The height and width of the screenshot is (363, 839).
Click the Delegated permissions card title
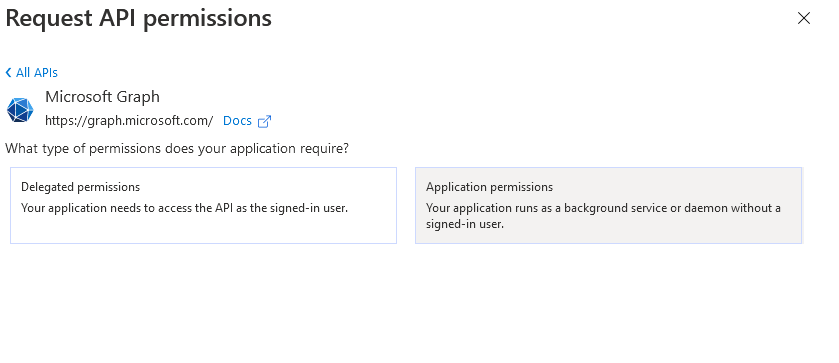pyautogui.click(x=80, y=187)
